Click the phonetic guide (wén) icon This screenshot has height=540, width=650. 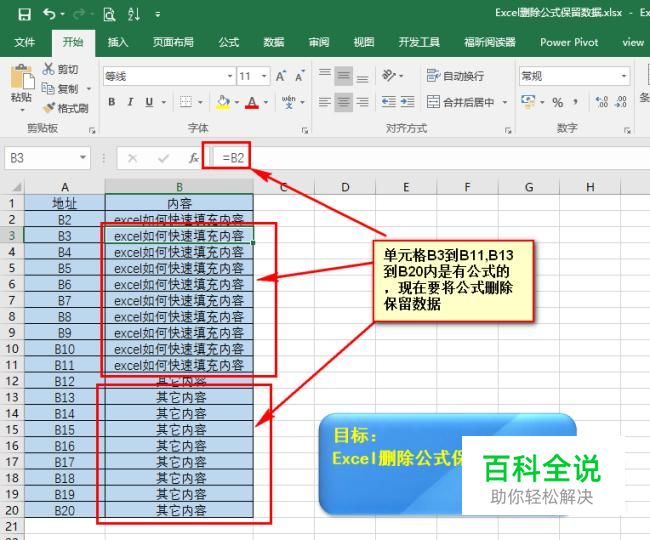point(289,102)
